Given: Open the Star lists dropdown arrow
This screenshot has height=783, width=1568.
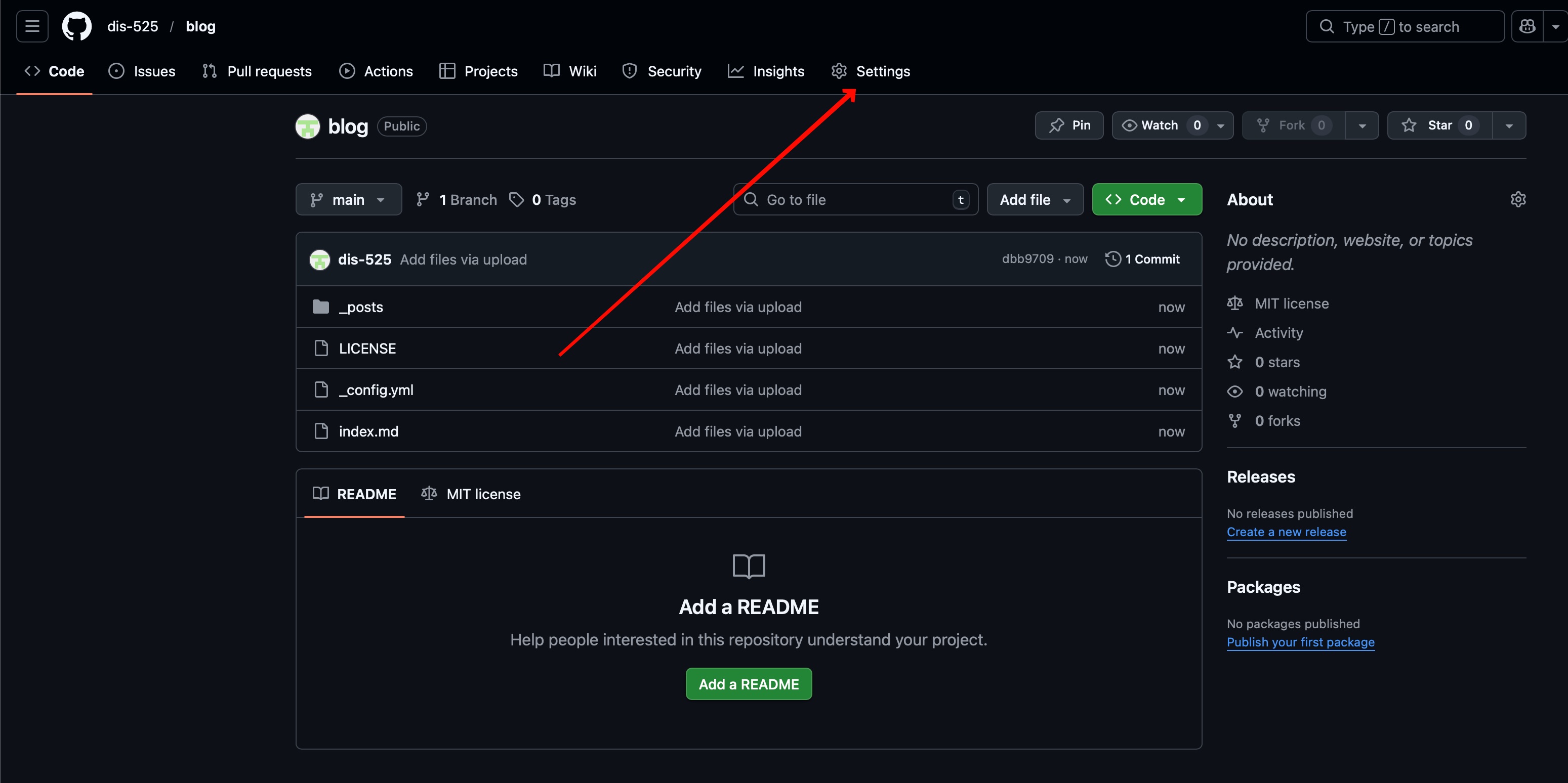Looking at the screenshot, I should coord(1508,125).
